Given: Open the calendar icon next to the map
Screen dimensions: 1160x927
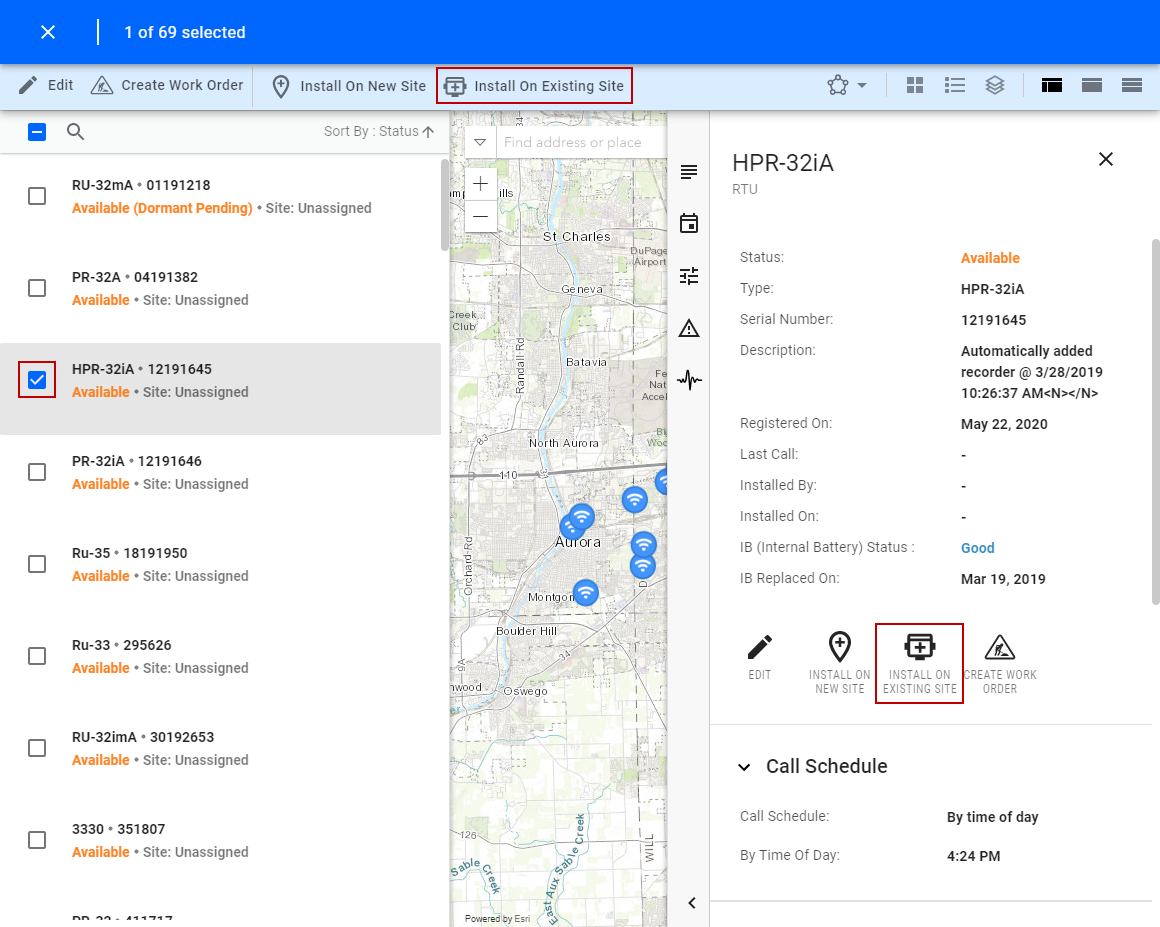Looking at the screenshot, I should click(689, 223).
